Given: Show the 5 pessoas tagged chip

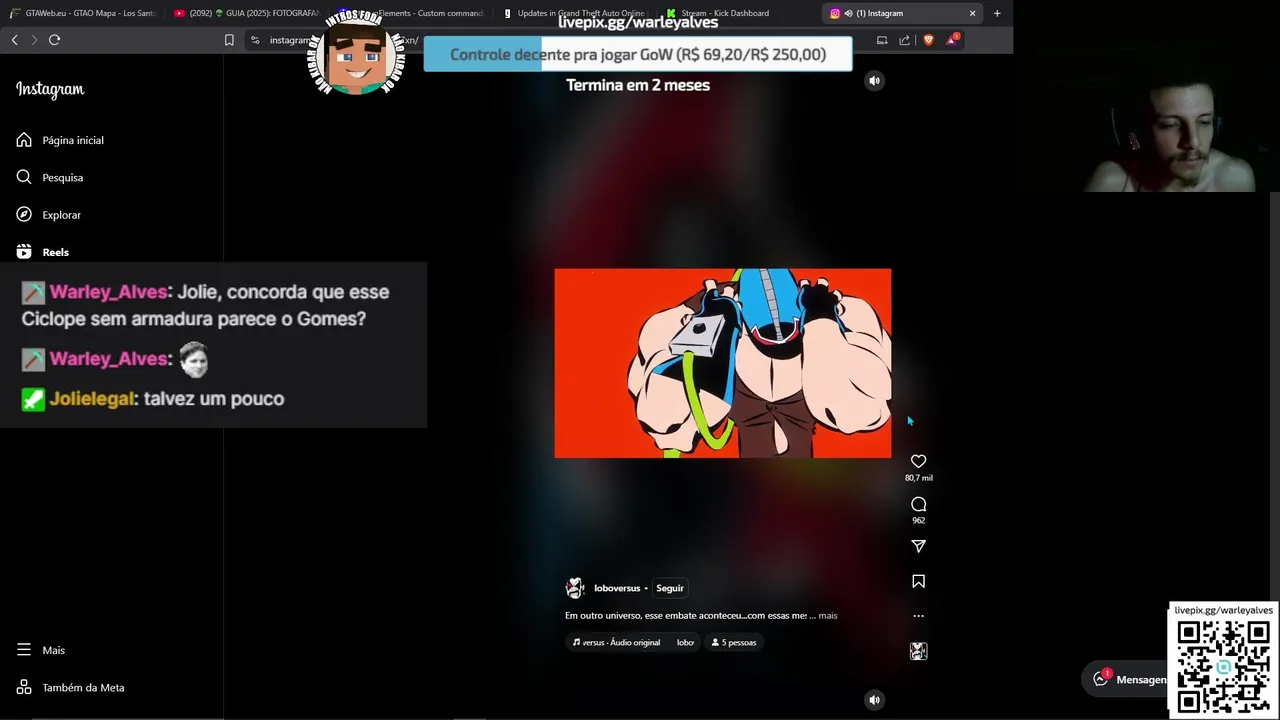Looking at the screenshot, I should tap(733, 642).
